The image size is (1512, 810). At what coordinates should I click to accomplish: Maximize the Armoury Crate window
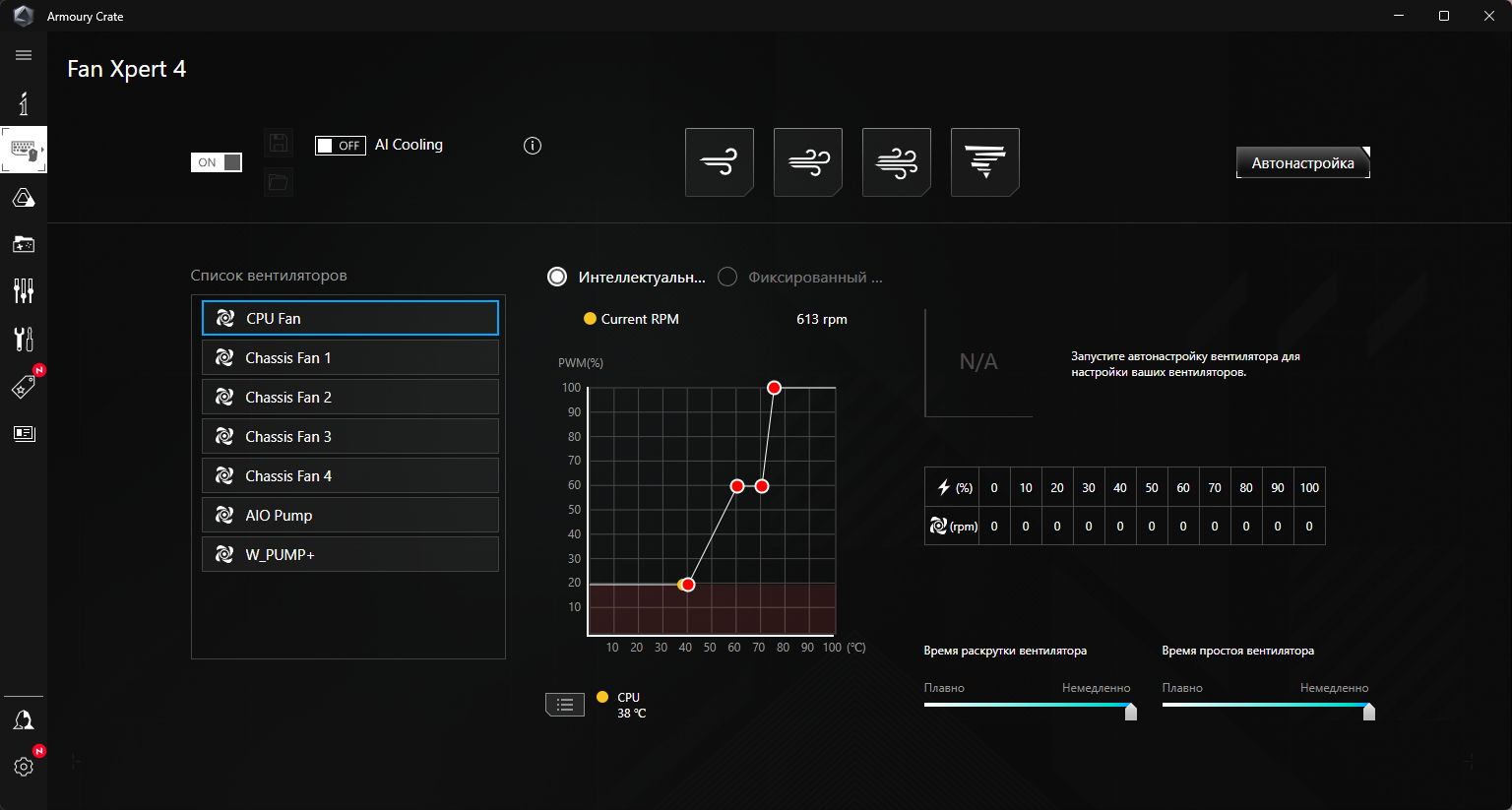1444,16
